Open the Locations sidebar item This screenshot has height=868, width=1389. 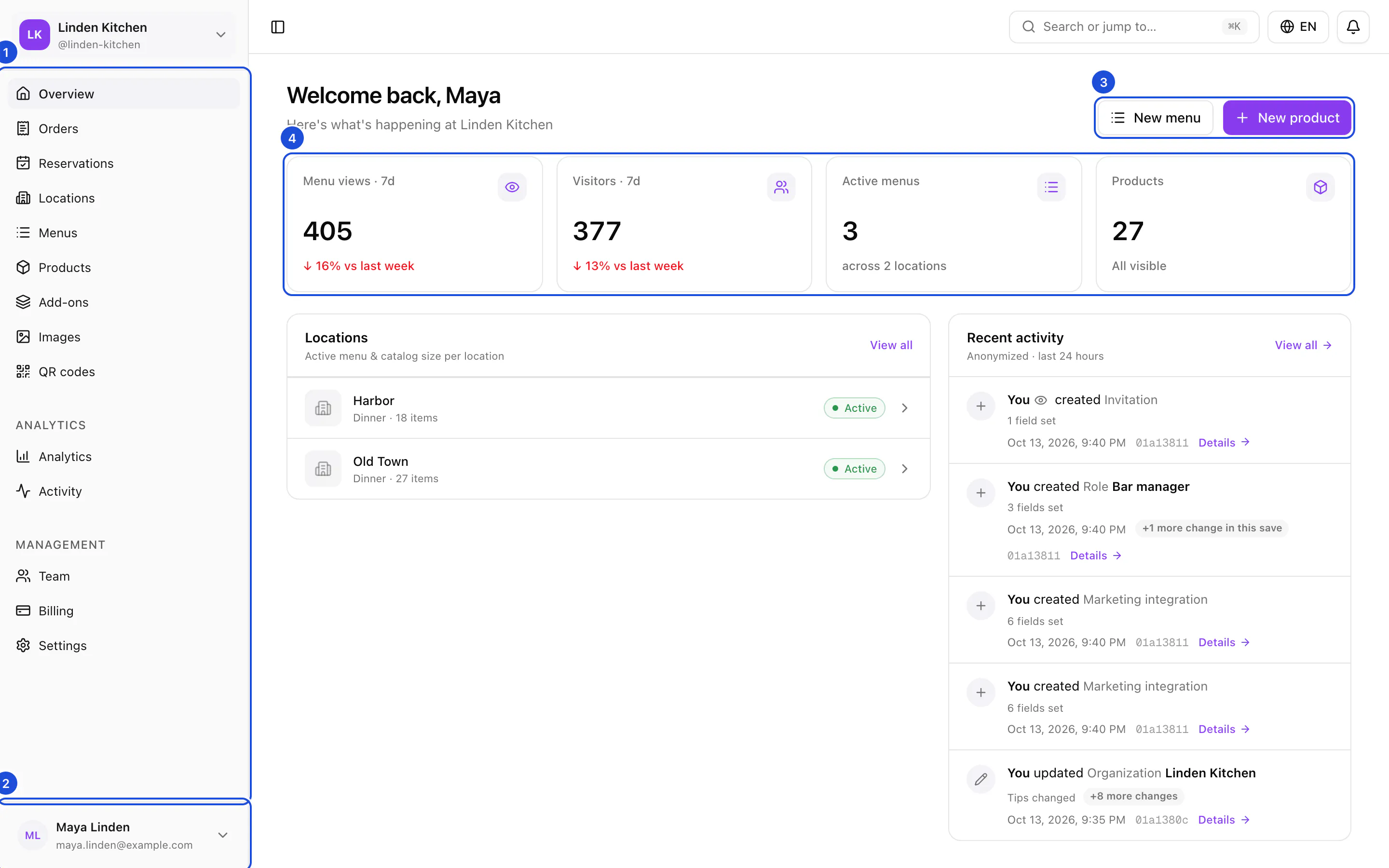click(x=124, y=198)
